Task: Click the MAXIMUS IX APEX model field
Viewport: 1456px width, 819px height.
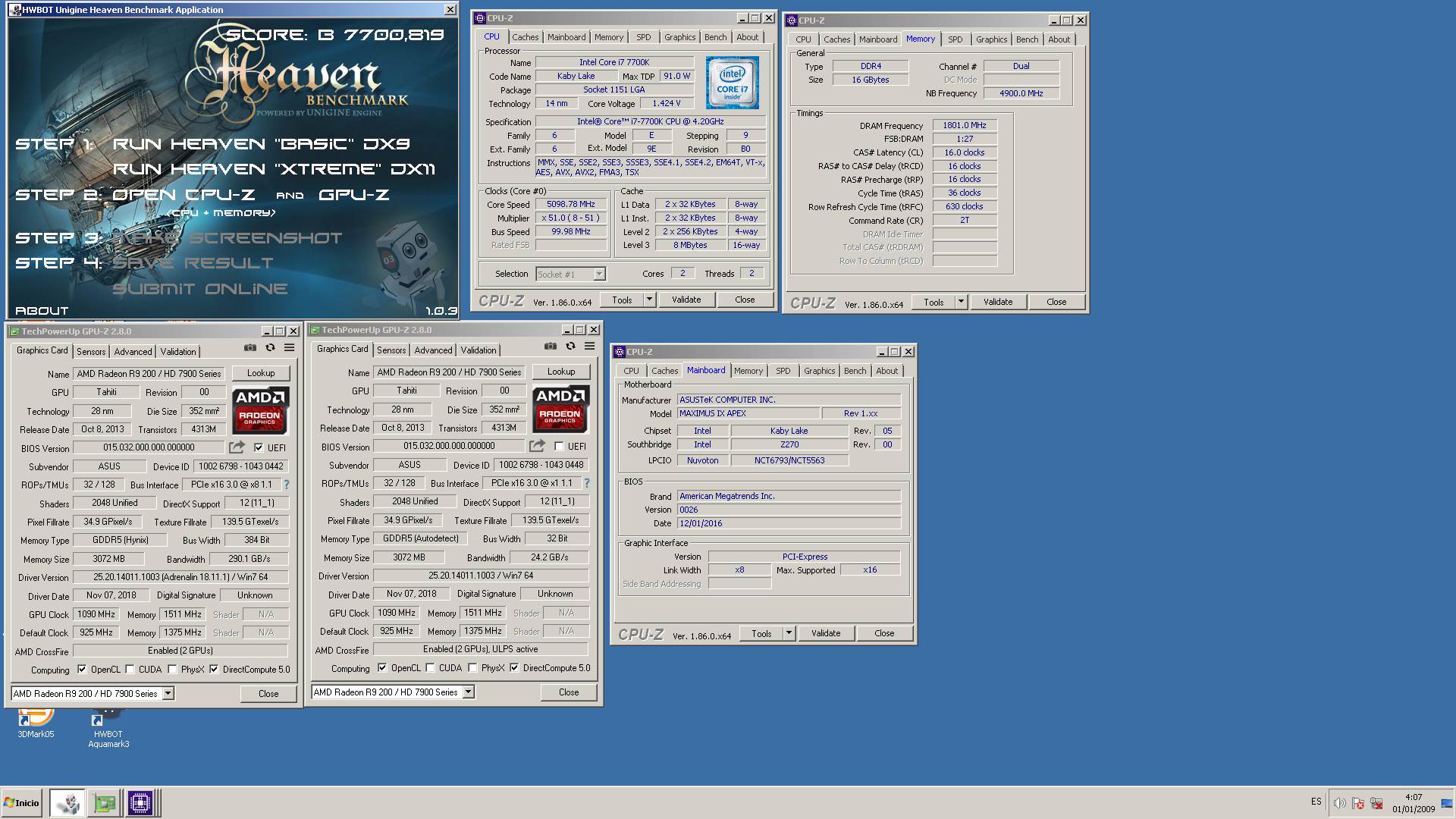Action: tap(748, 414)
